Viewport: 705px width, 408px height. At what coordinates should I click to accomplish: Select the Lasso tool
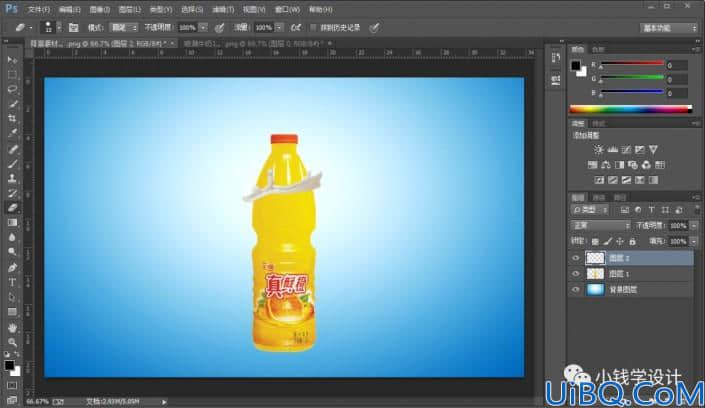coord(12,90)
